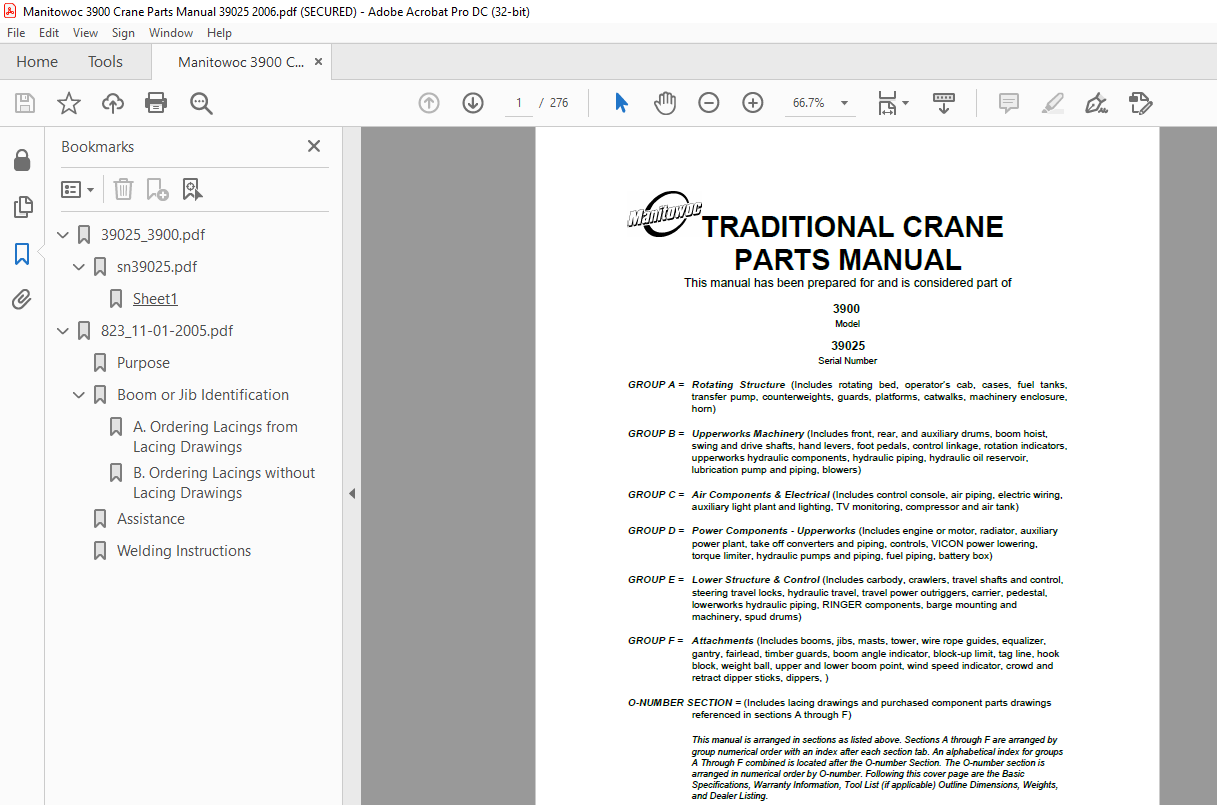1217x805 pixels.
Task: Zoom out with minus button
Action: [709, 103]
